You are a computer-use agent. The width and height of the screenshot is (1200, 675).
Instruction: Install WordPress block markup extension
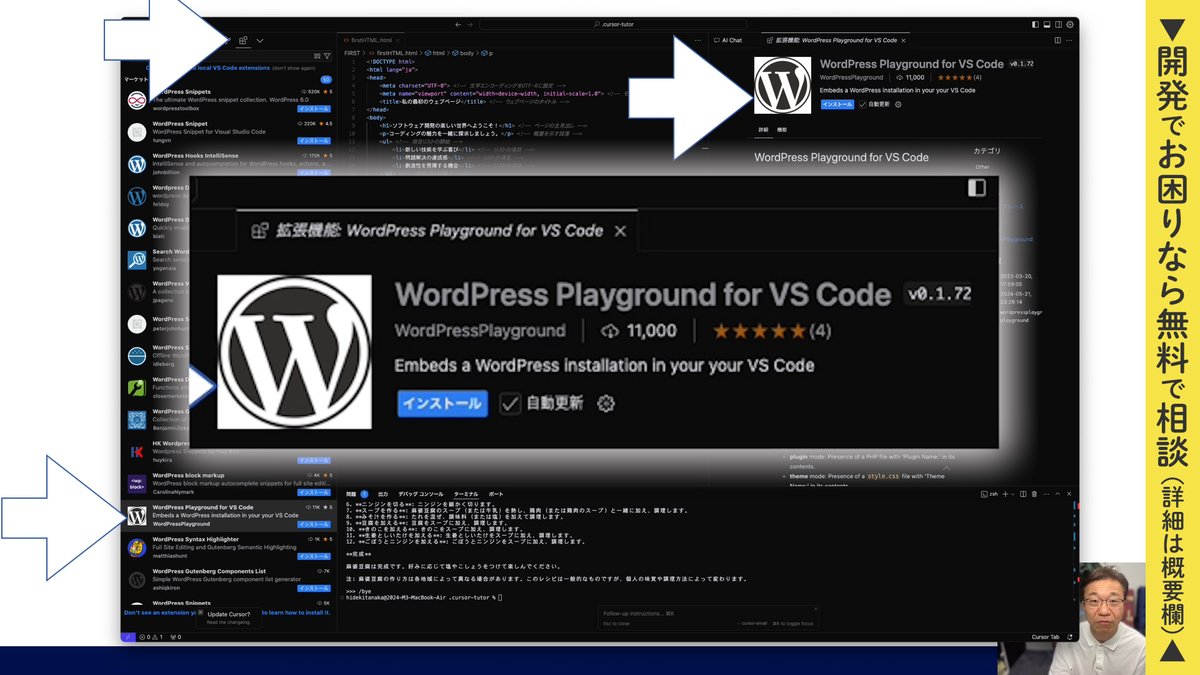314,492
